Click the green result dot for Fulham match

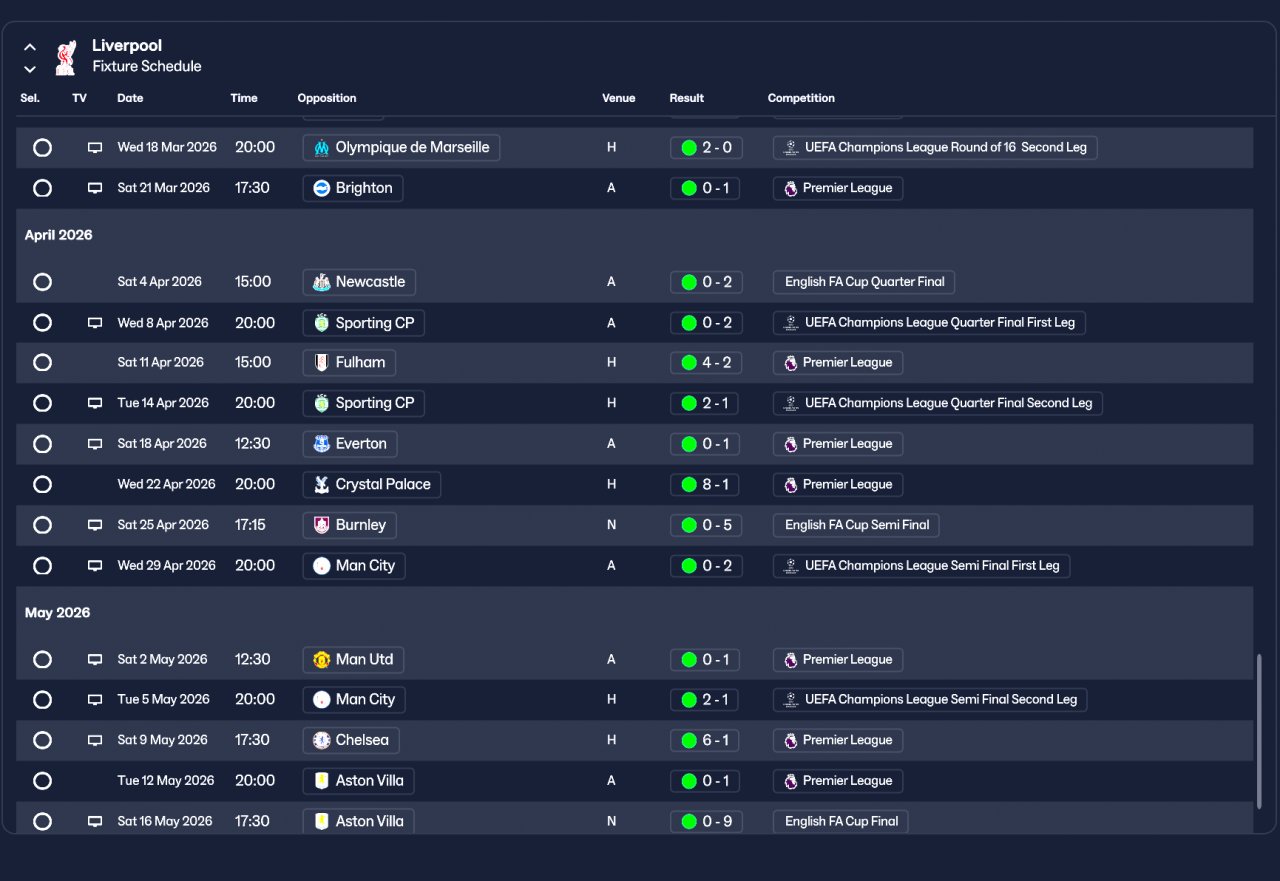[x=689, y=363]
